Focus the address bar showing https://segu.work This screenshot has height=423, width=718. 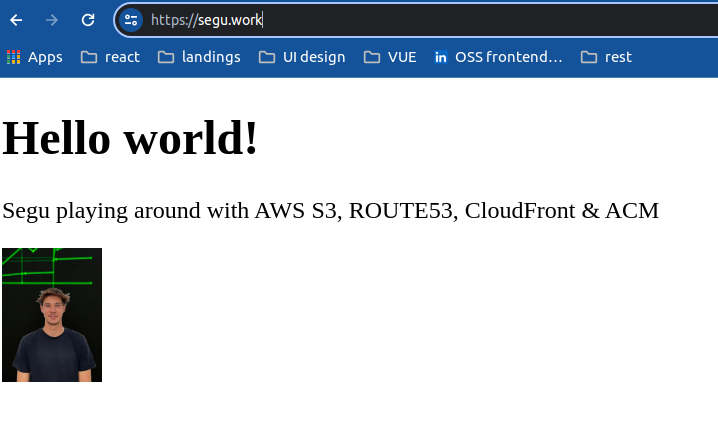tap(400, 20)
